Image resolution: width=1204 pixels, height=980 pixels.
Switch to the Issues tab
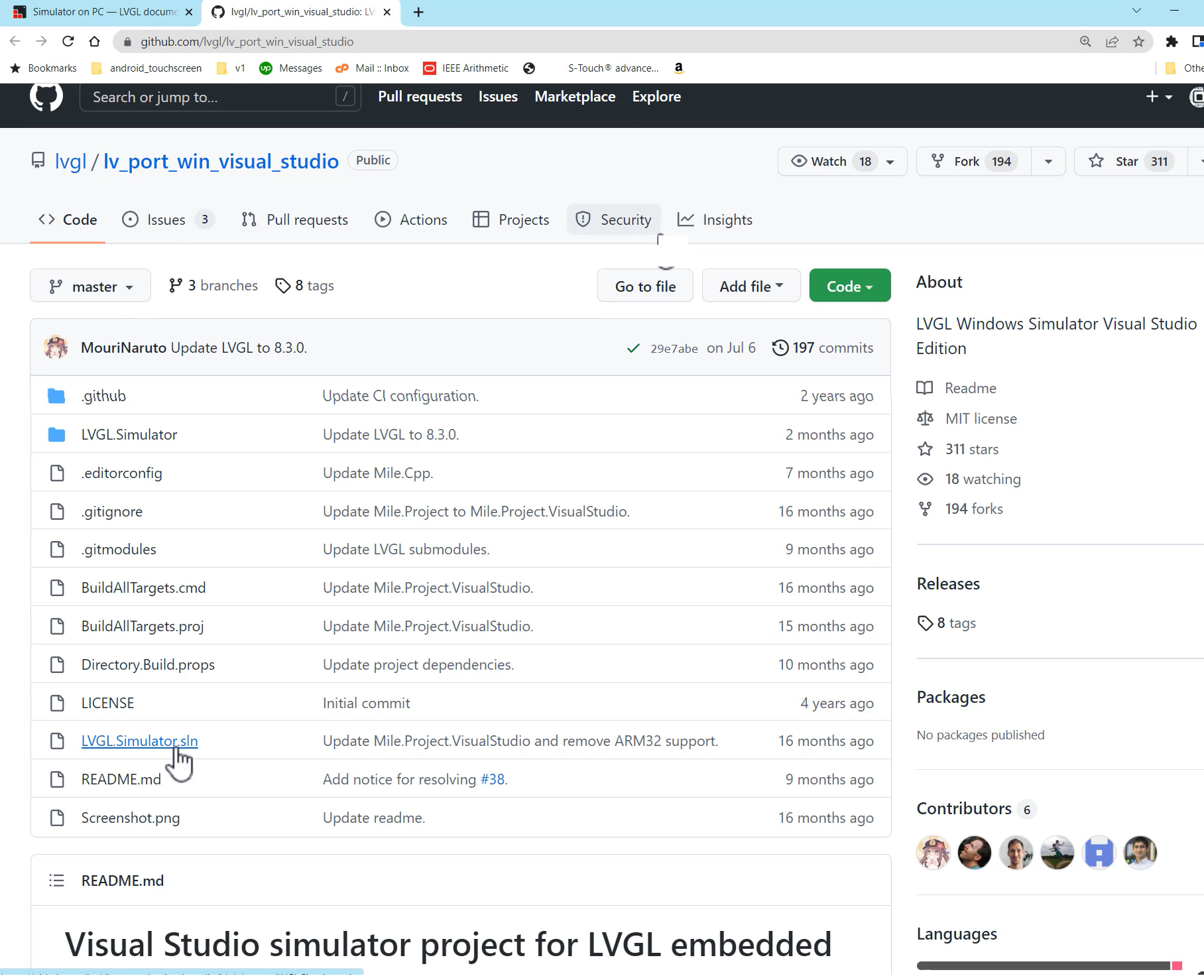[x=167, y=219]
